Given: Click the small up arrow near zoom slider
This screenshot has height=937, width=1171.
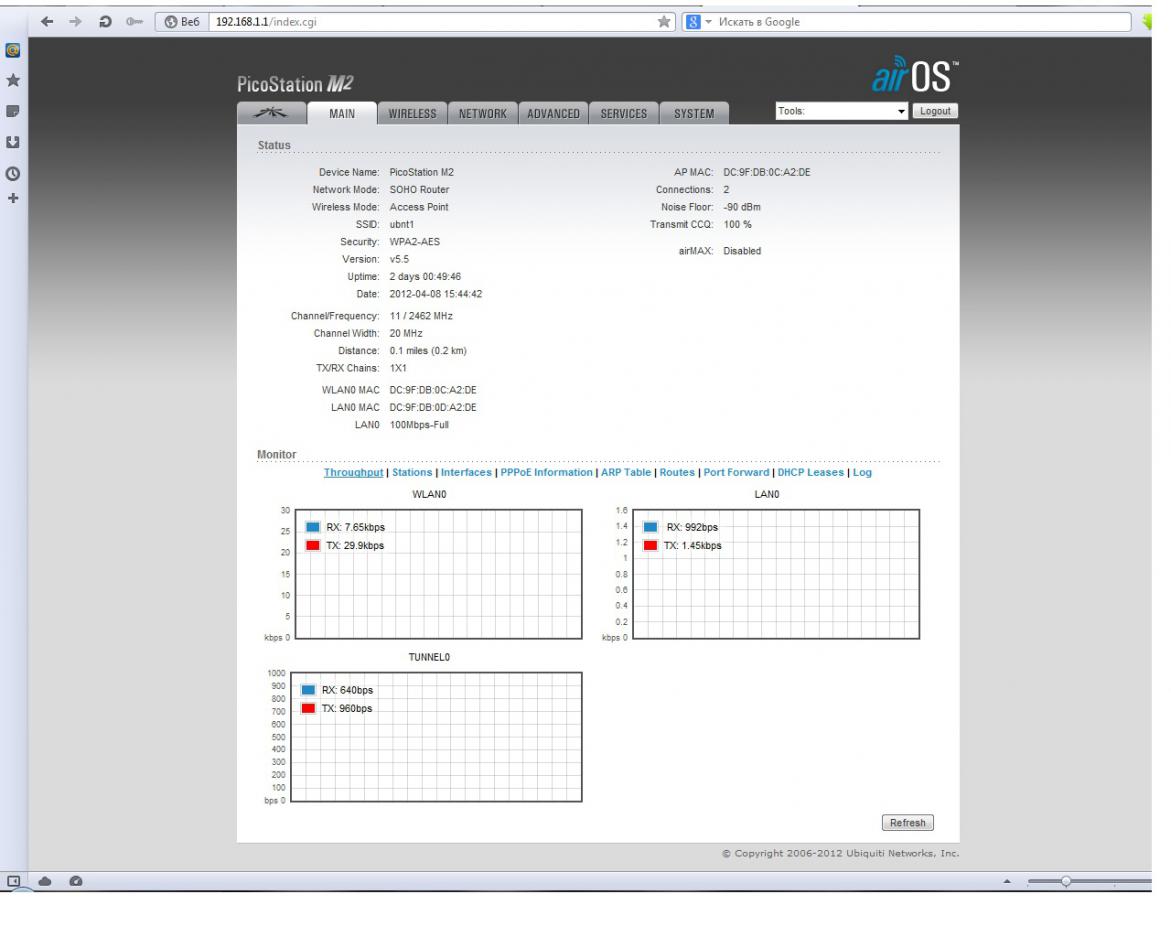Looking at the screenshot, I should click(x=1007, y=881).
